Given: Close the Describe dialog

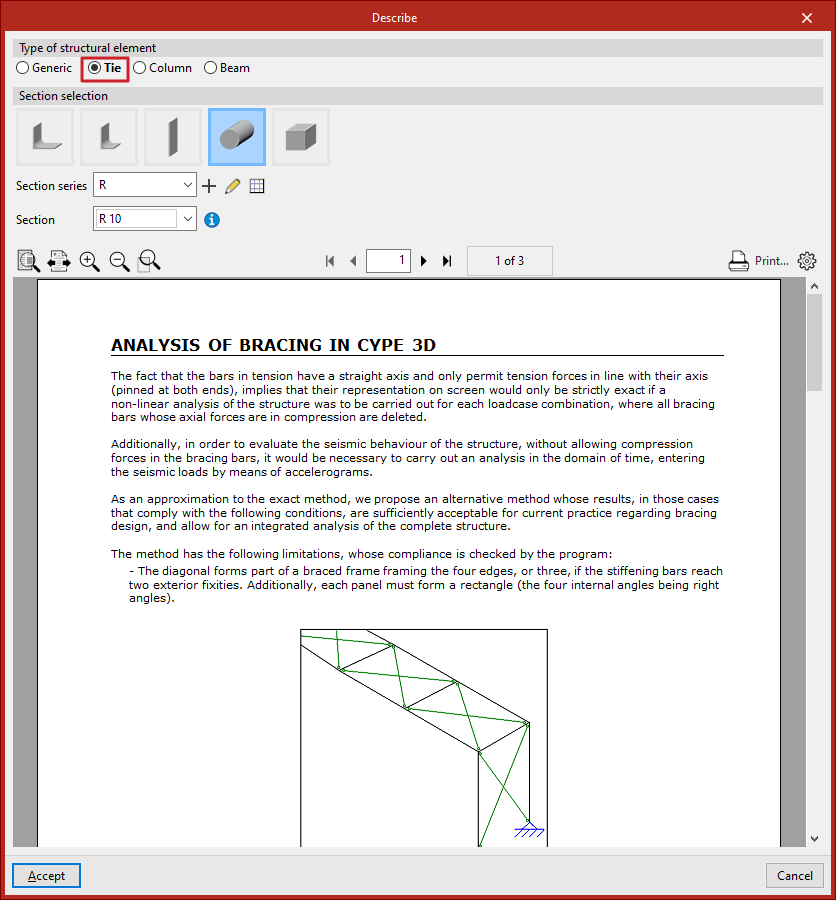Looking at the screenshot, I should 807,18.
